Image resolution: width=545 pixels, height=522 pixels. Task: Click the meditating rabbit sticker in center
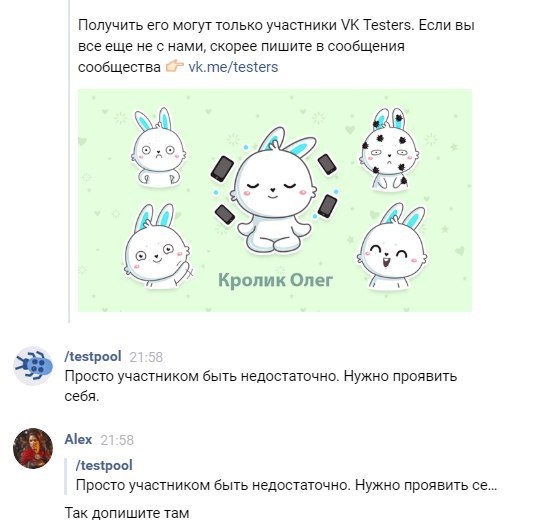274,190
